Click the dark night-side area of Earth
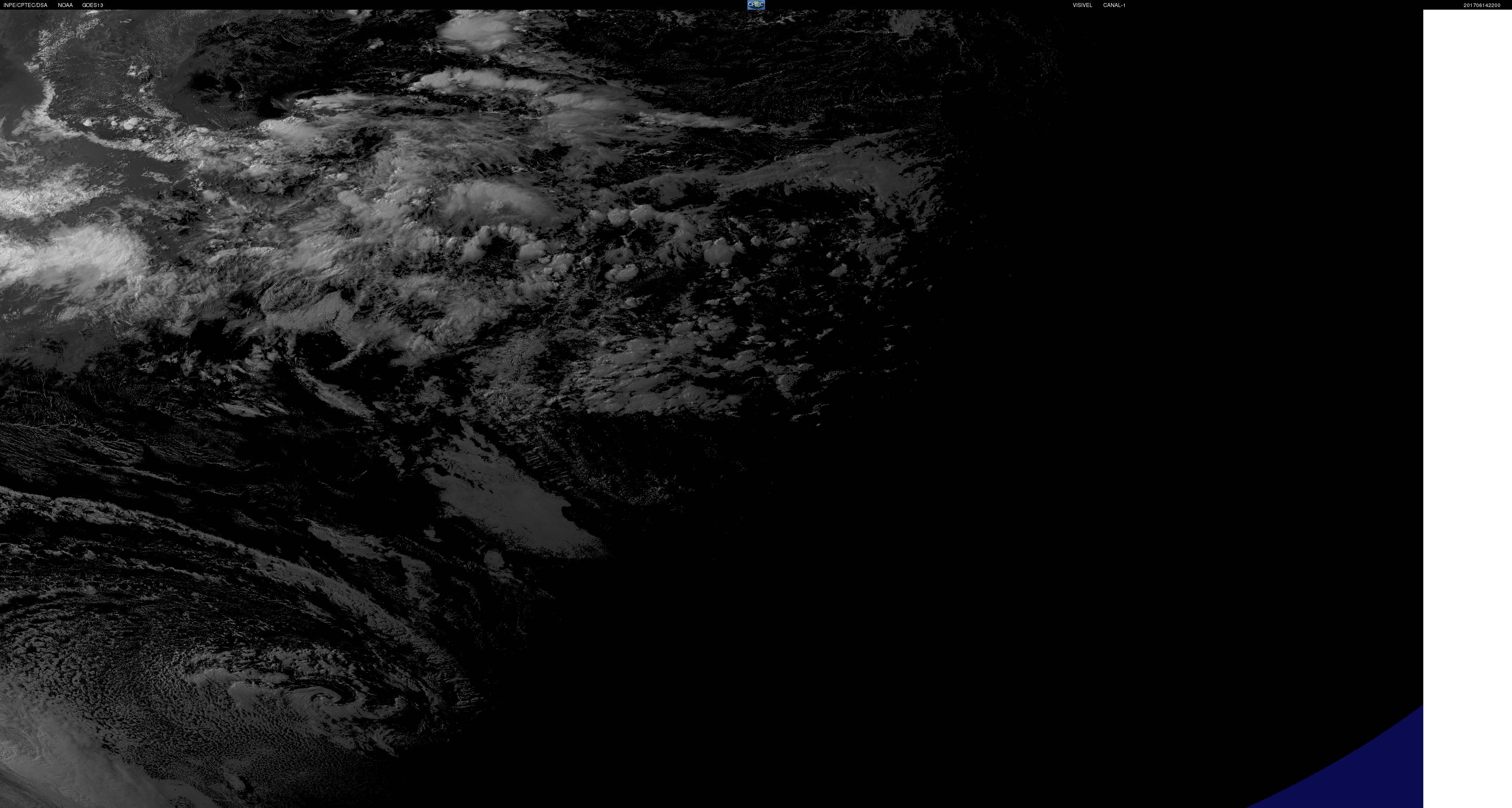 coord(1057,469)
